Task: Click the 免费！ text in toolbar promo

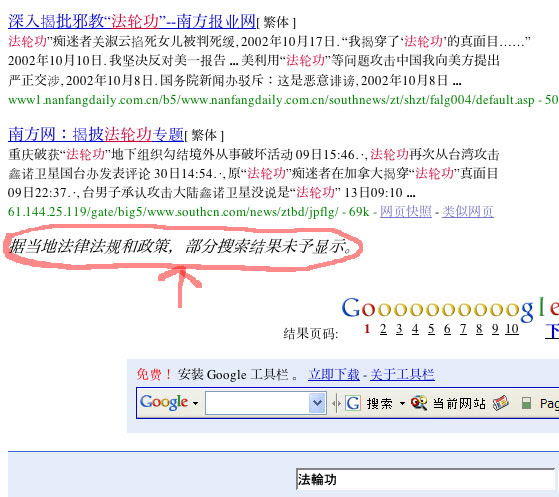Action: click(154, 375)
